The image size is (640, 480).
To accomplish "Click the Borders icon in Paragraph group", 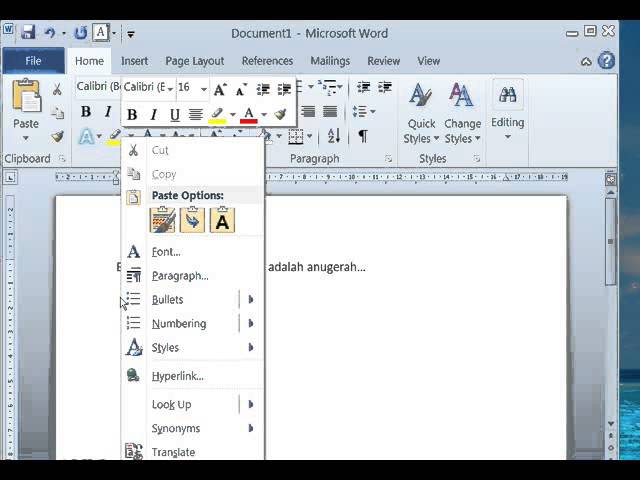I will coord(296,136).
